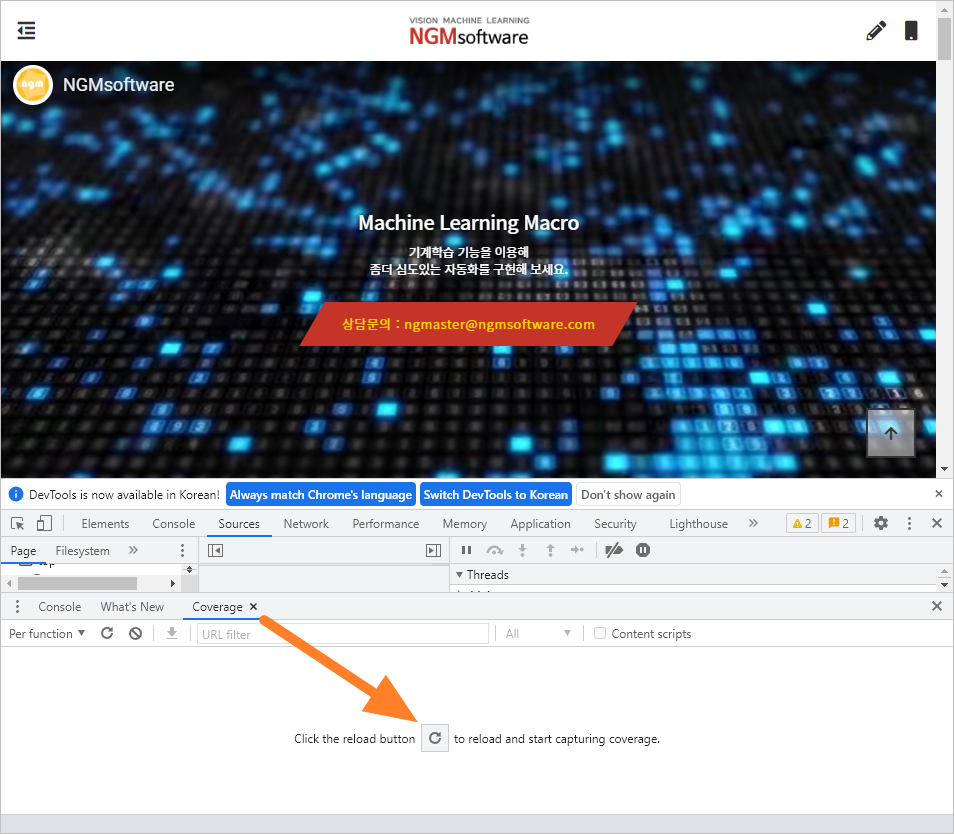The width and height of the screenshot is (954, 834).
Task: Click the red contact email banner
Action: 468,324
